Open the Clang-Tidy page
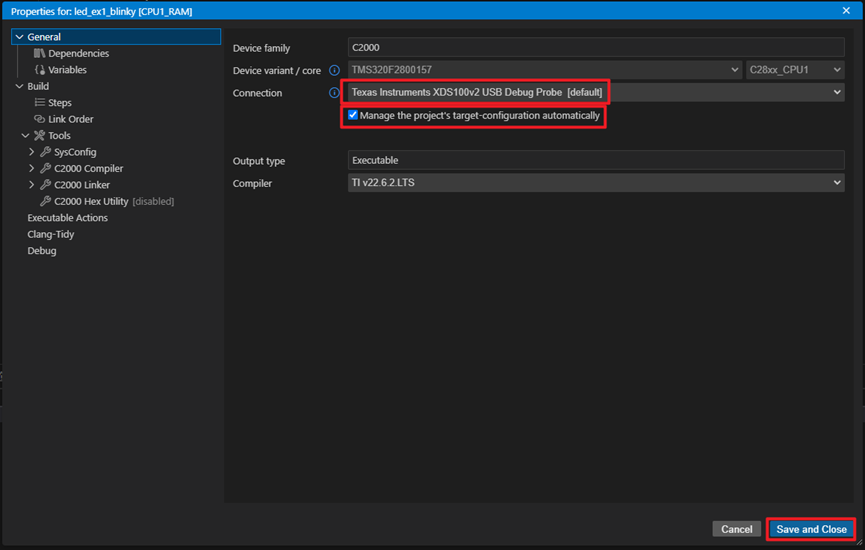This screenshot has width=865, height=550. coord(51,234)
